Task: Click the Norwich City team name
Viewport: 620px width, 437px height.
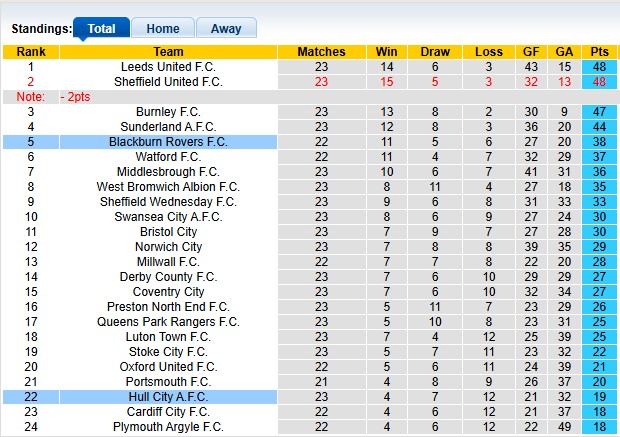Action: [x=168, y=247]
